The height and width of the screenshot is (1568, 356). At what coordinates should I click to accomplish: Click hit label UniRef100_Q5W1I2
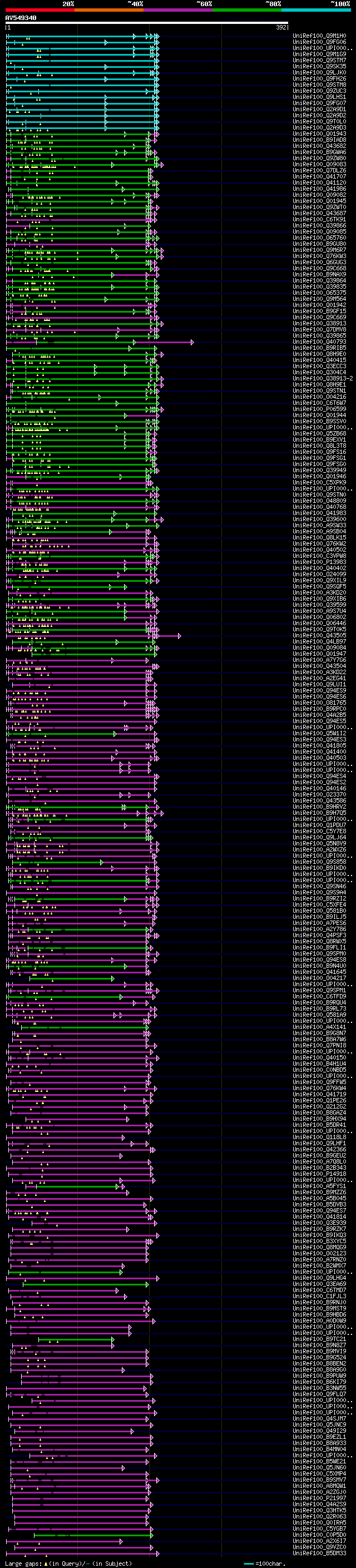pyautogui.click(x=319, y=734)
